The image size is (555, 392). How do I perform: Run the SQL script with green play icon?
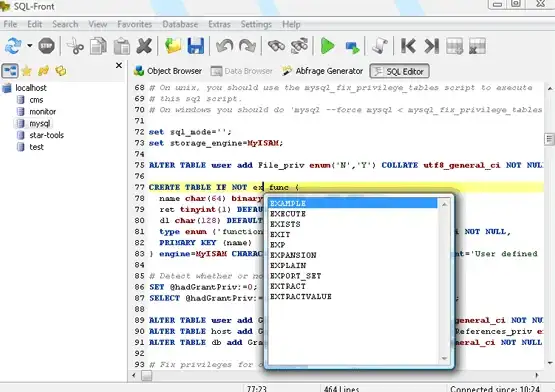pos(327,46)
